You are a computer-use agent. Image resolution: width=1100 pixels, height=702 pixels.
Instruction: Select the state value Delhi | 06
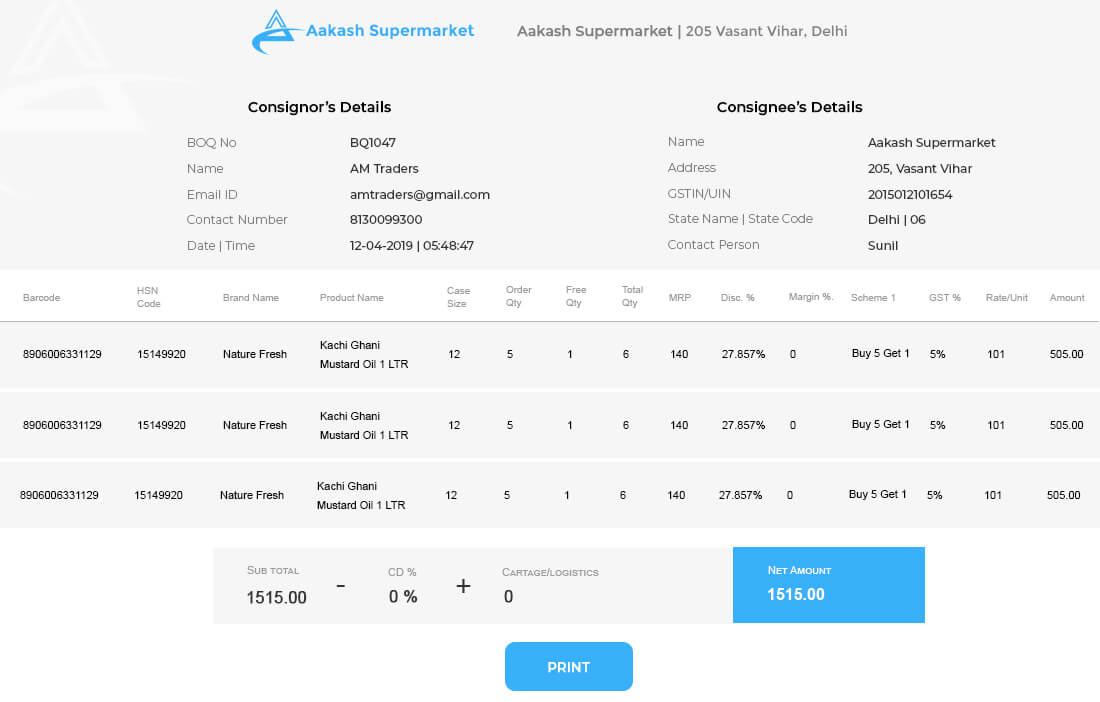tap(897, 220)
